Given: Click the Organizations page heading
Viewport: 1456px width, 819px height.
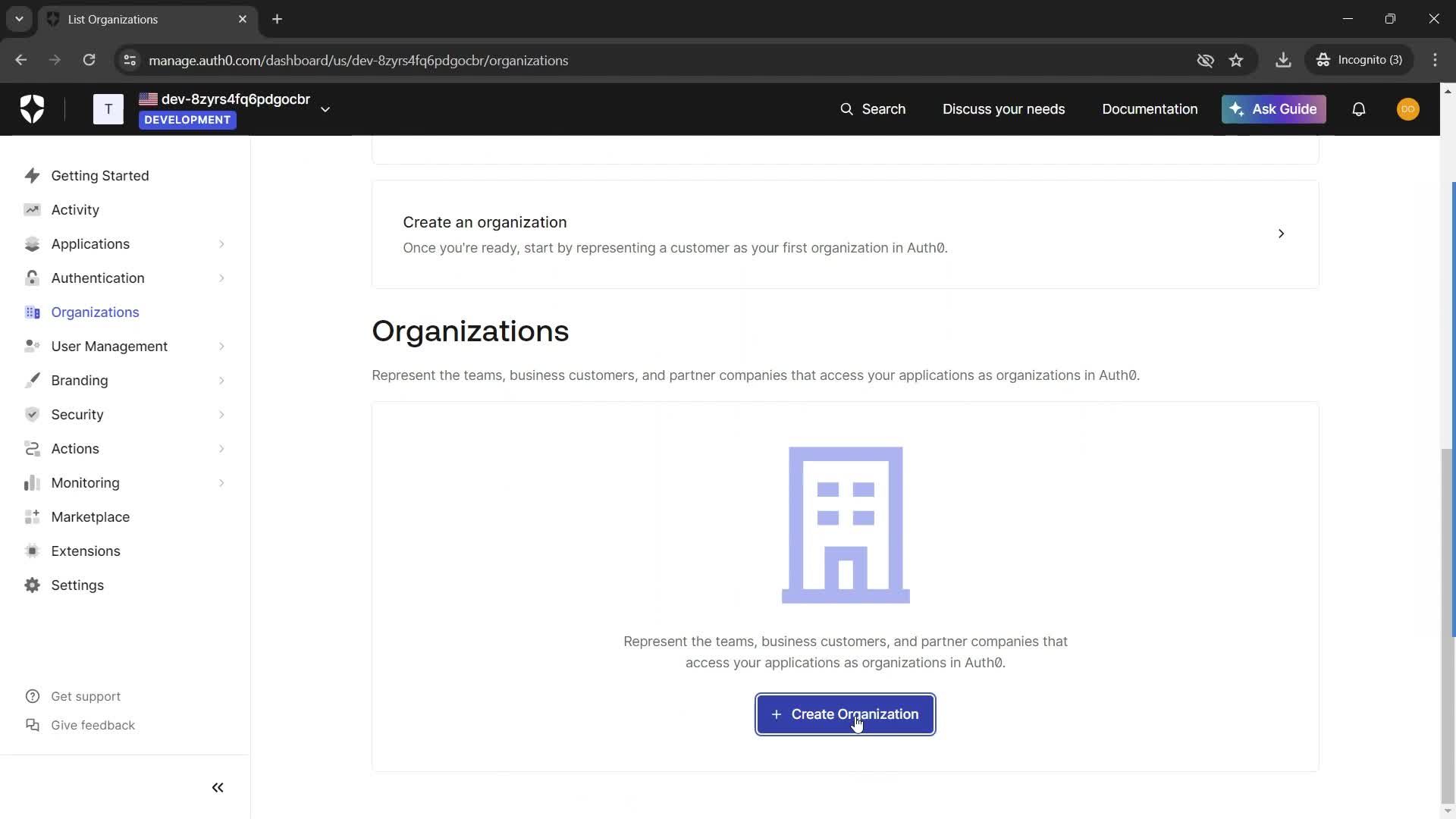Looking at the screenshot, I should tap(470, 331).
